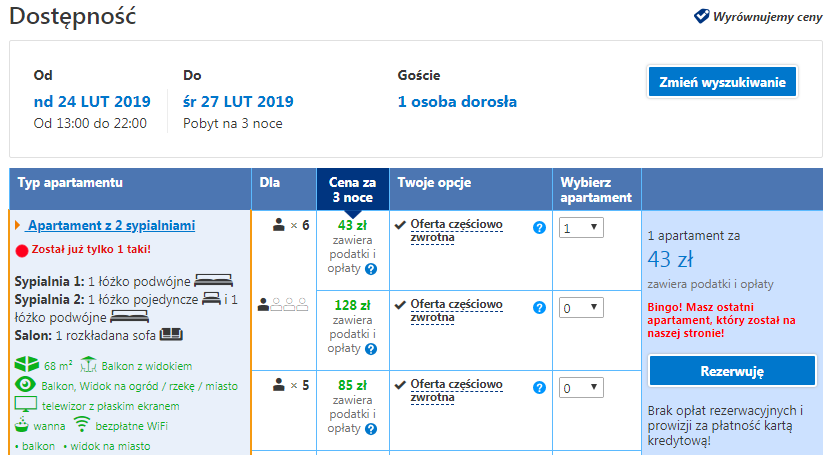Screen dimensions: 830x455
Task: Click help icon beside 128 zł refund offer
Action: (x=539, y=307)
